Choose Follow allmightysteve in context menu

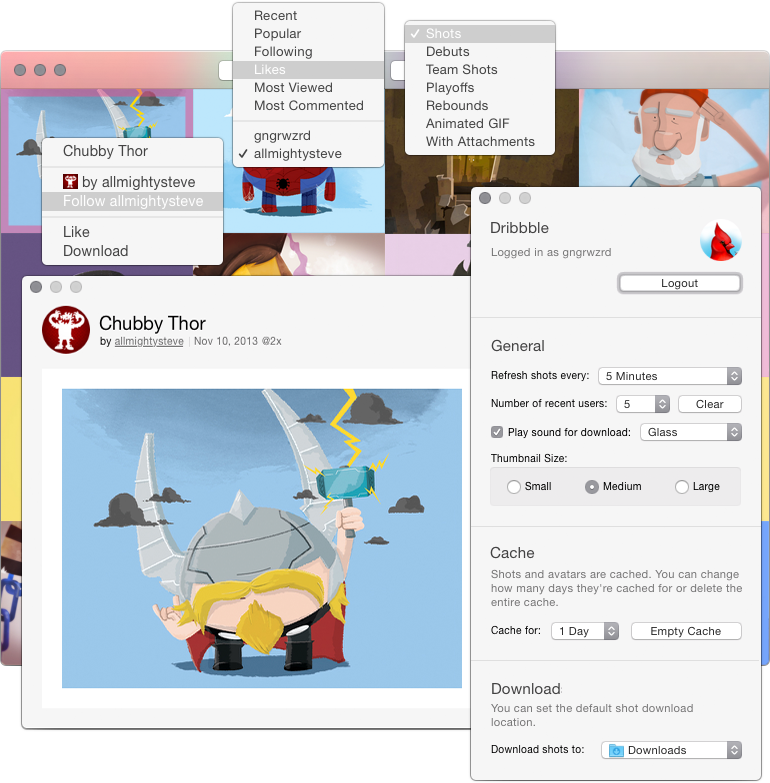click(132, 201)
